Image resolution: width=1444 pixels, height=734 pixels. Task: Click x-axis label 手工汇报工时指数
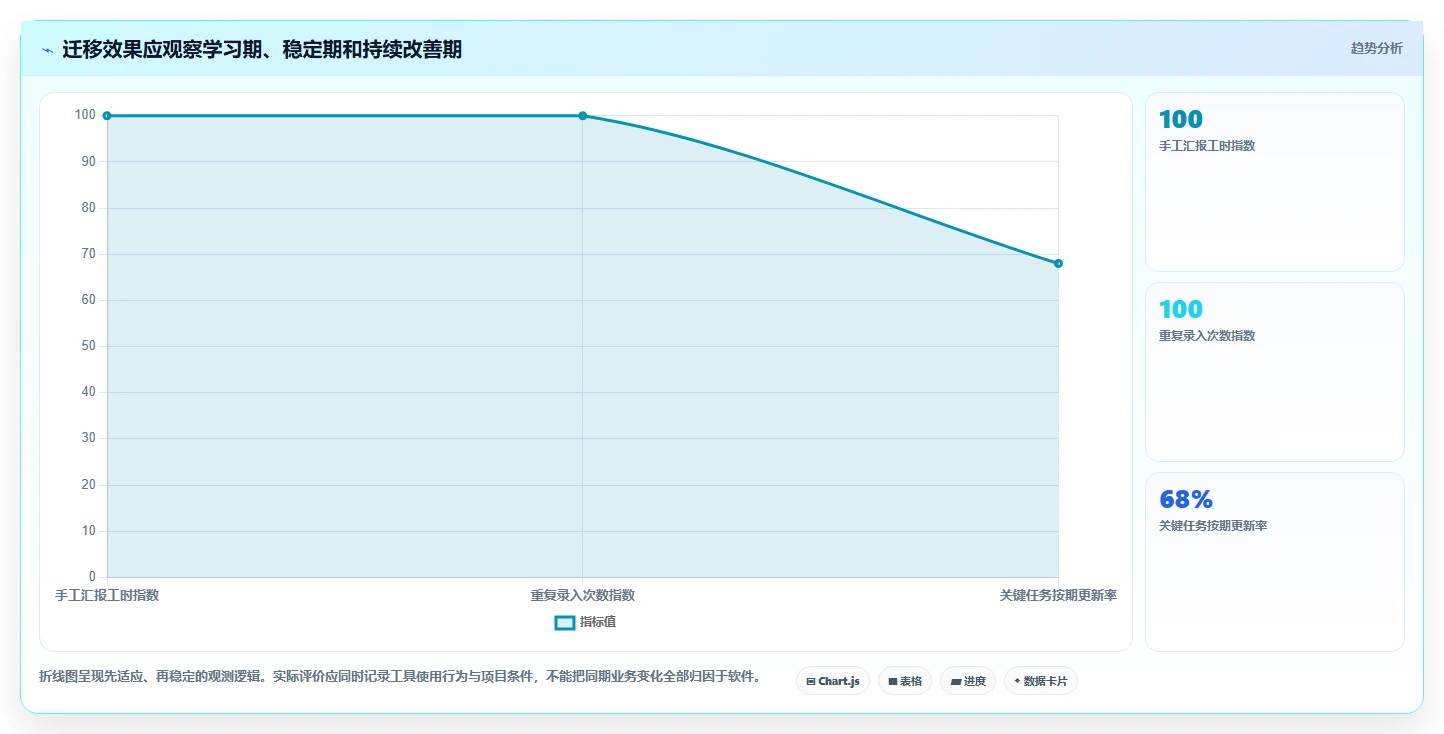click(107, 595)
